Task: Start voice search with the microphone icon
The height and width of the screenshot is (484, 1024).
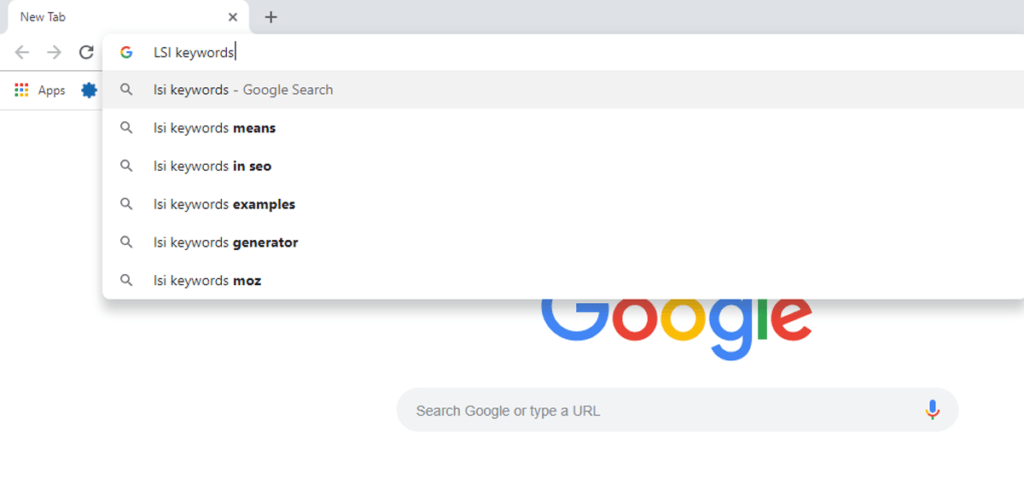Action: (x=932, y=410)
